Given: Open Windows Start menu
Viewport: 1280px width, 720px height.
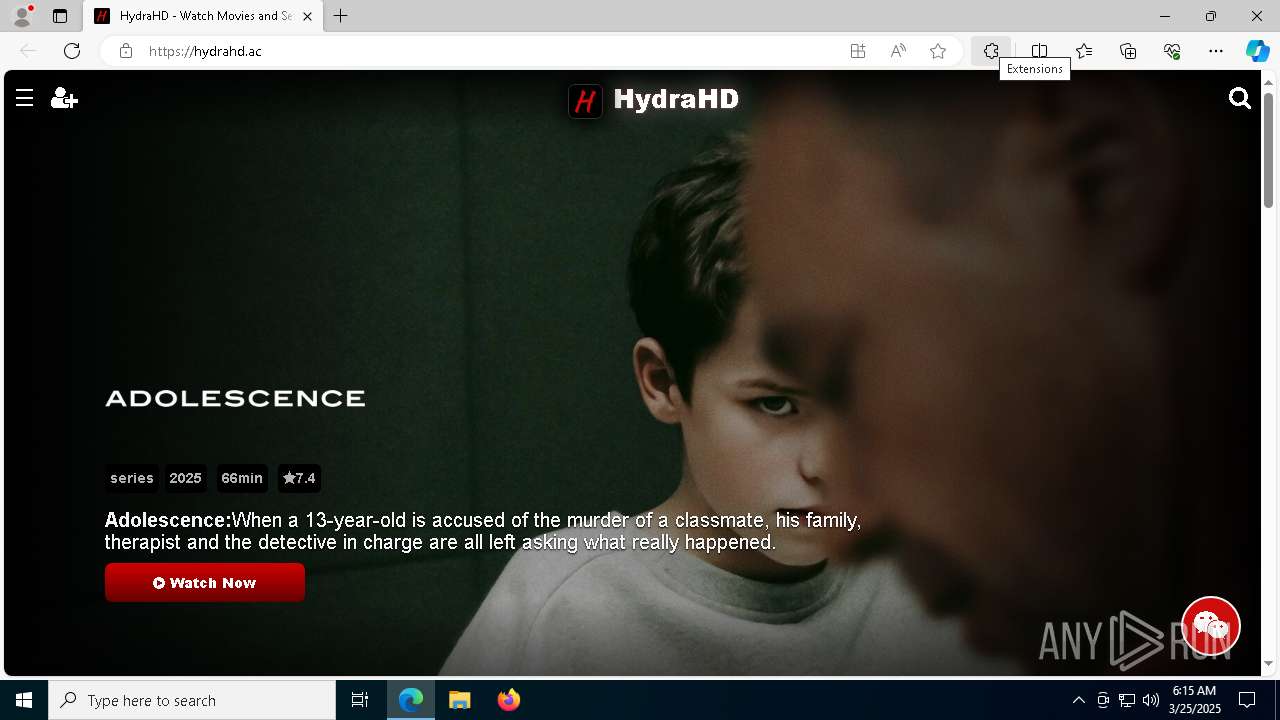Looking at the screenshot, I should (x=24, y=700).
